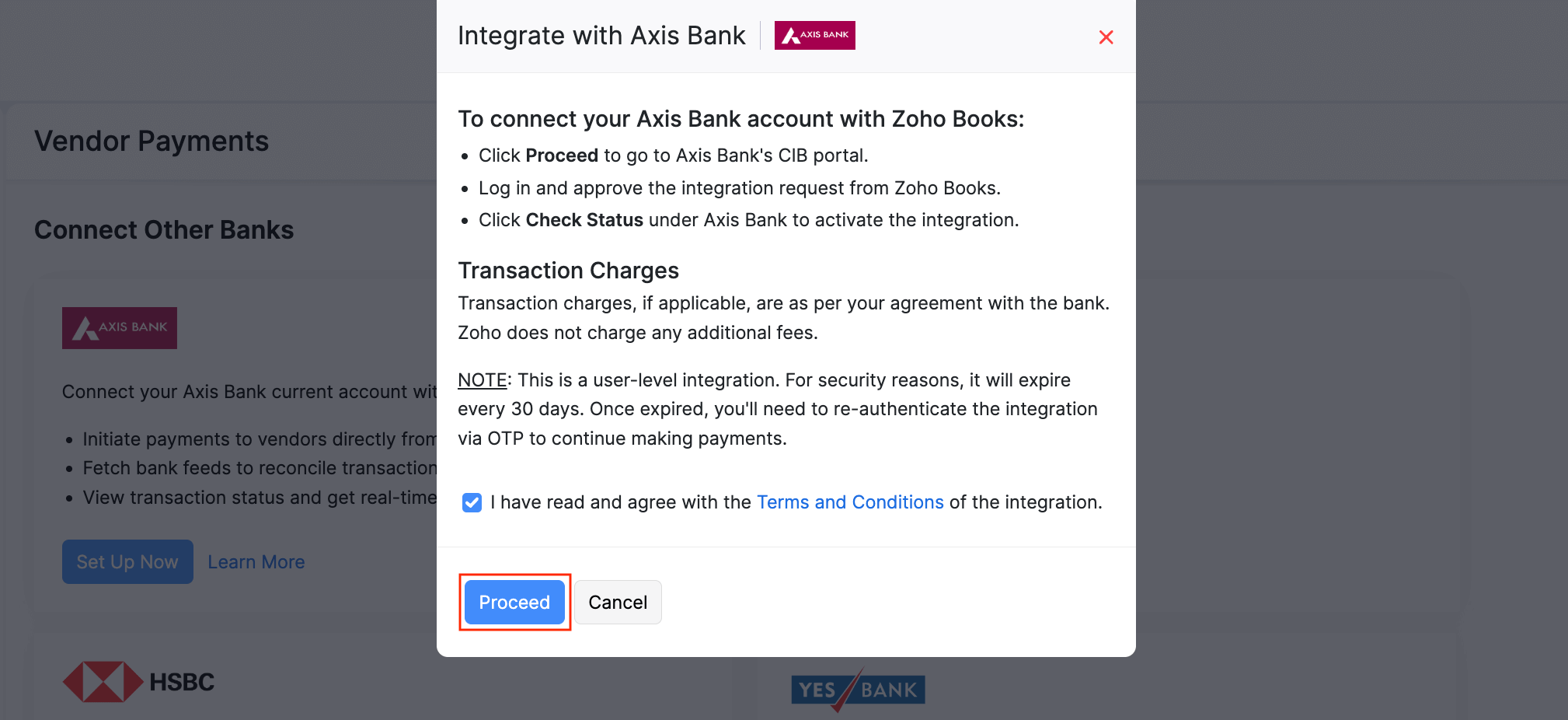Open the Terms and Conditions link
Screen dimensions: 1568x720
(850, 502)
